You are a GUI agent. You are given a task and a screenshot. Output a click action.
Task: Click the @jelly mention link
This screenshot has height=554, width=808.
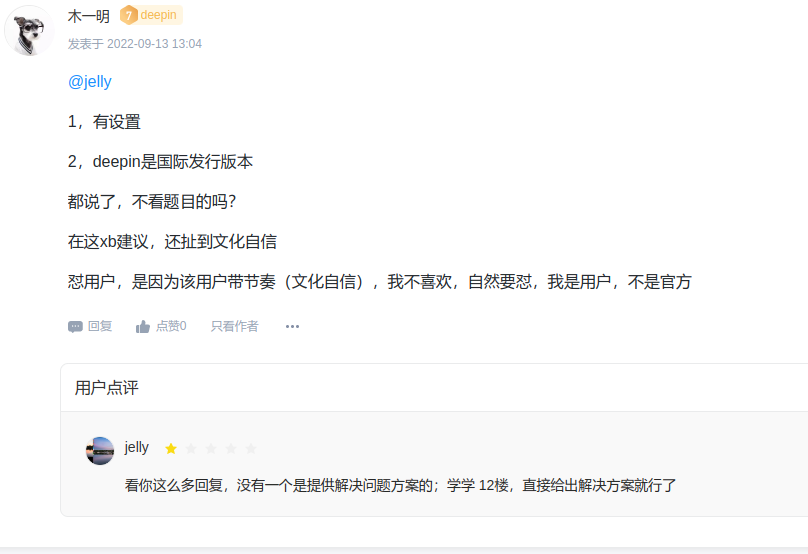[x=90, y=82]
